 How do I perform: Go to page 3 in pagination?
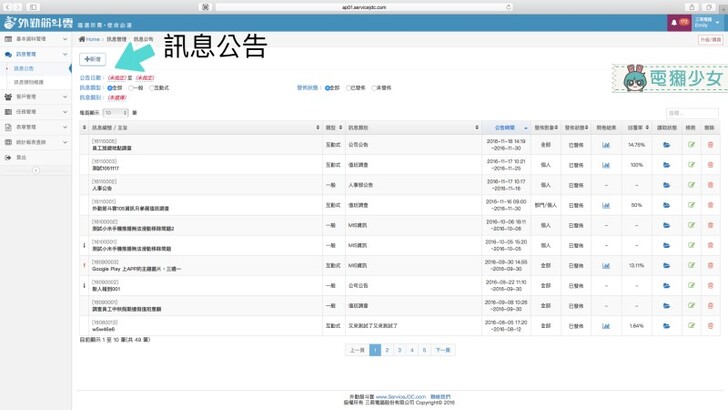click(399, 350)
